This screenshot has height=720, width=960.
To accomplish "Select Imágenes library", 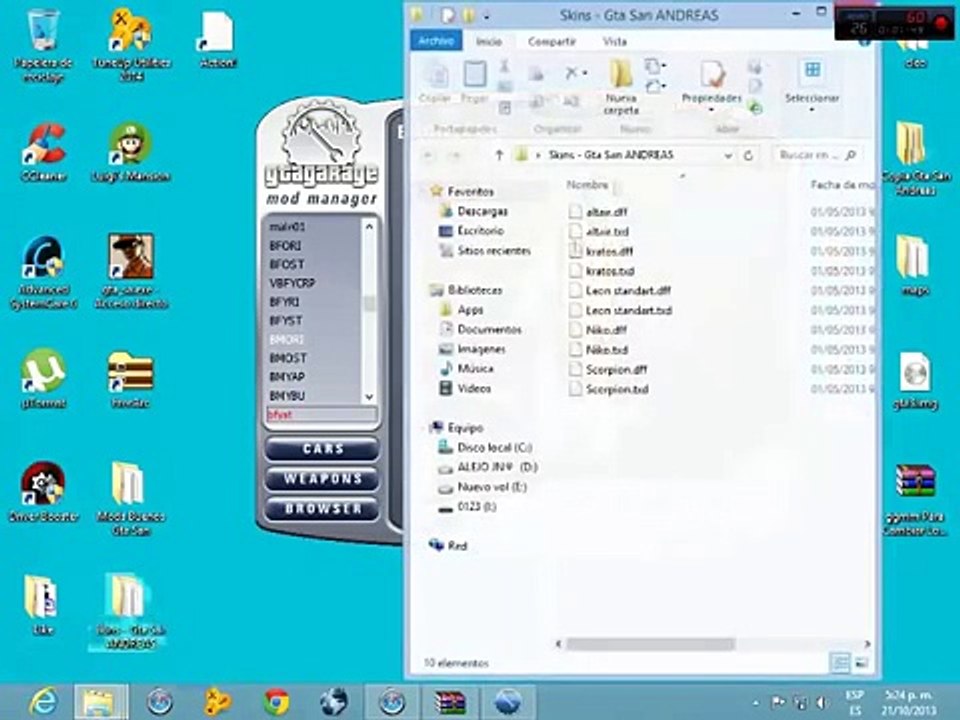I will coord(481,349).
